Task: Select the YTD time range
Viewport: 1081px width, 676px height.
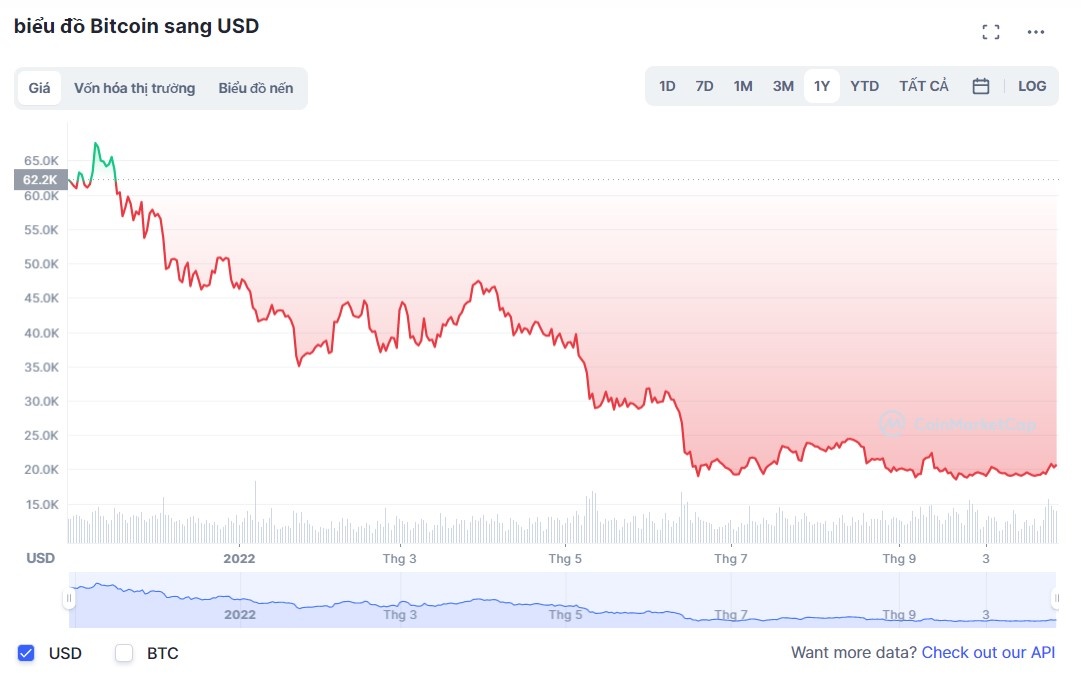Action: [864, 86]
